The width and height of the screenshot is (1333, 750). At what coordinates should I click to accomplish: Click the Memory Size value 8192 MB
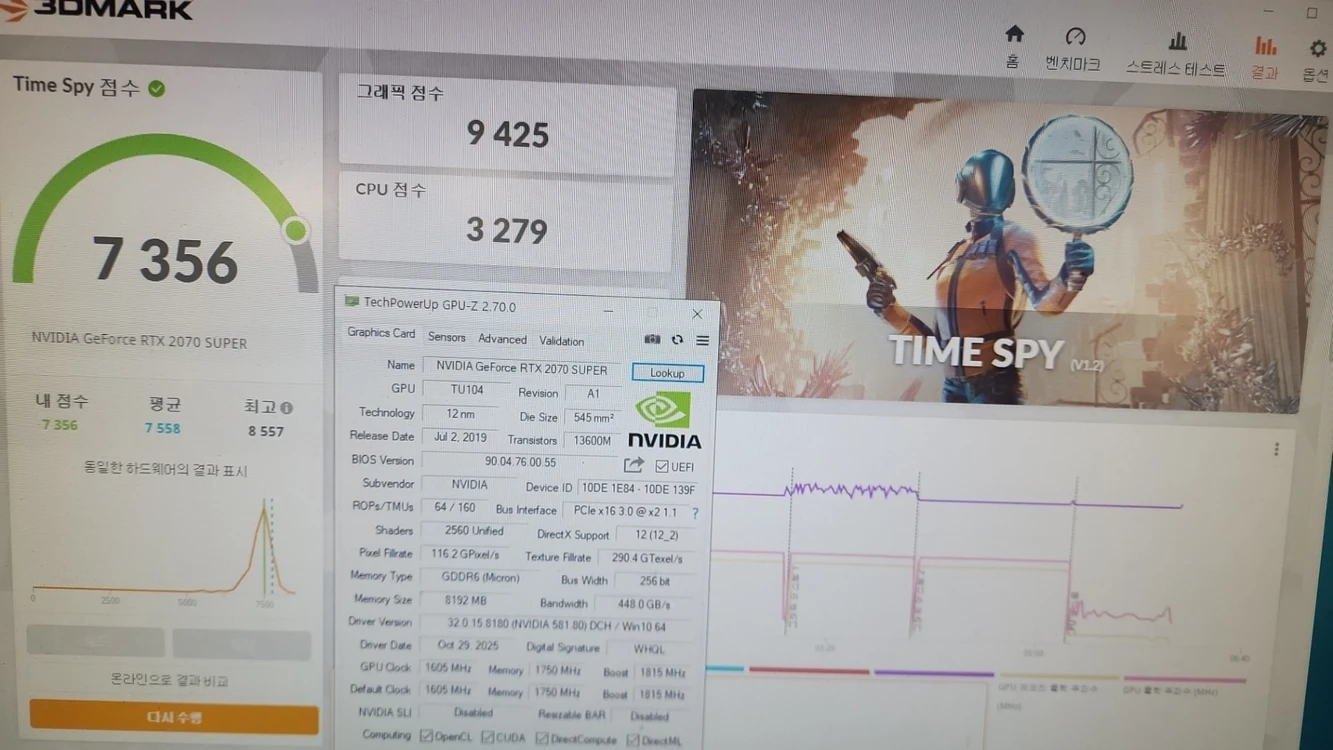coord(465,602)
